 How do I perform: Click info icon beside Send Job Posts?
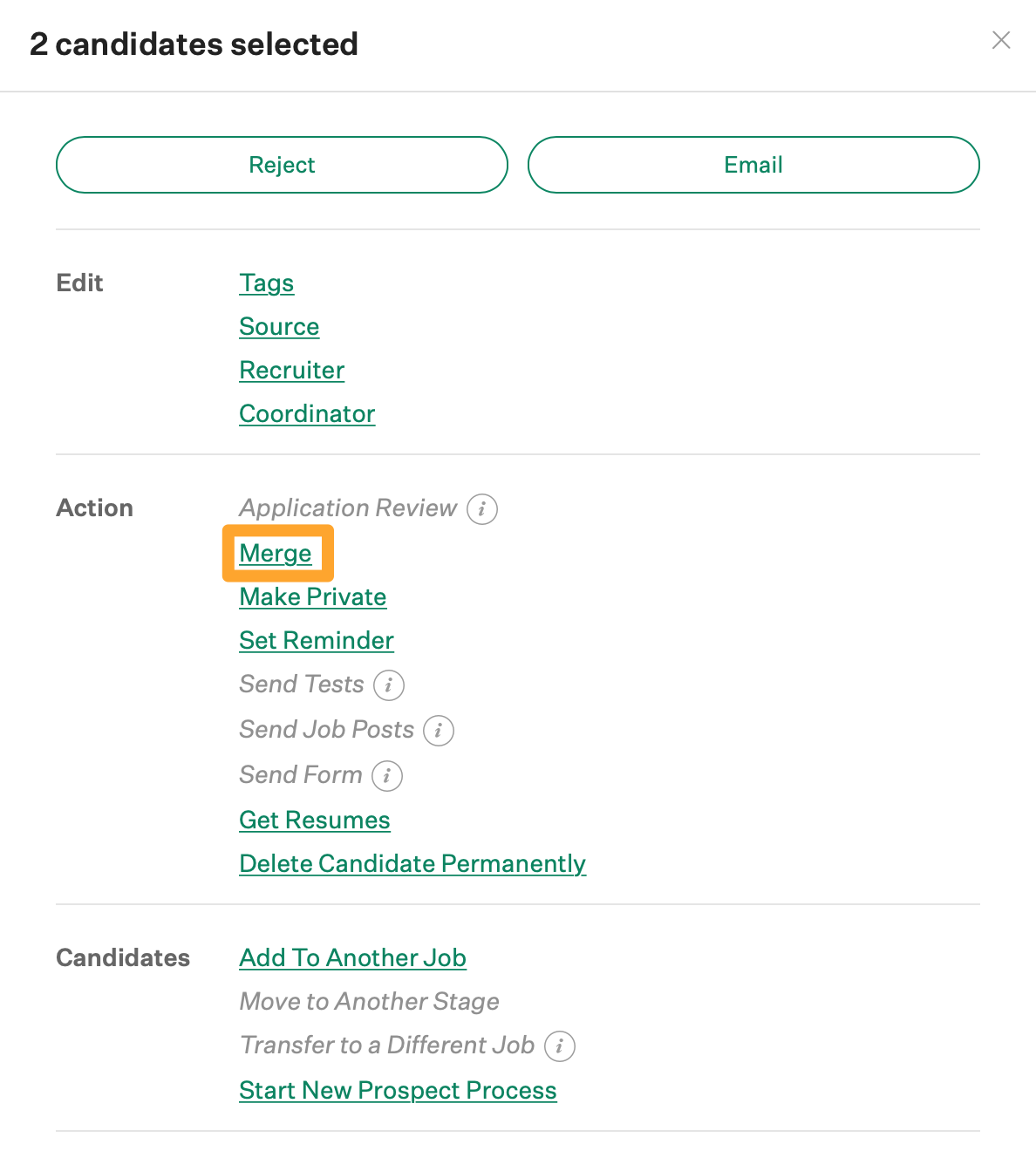439,731
